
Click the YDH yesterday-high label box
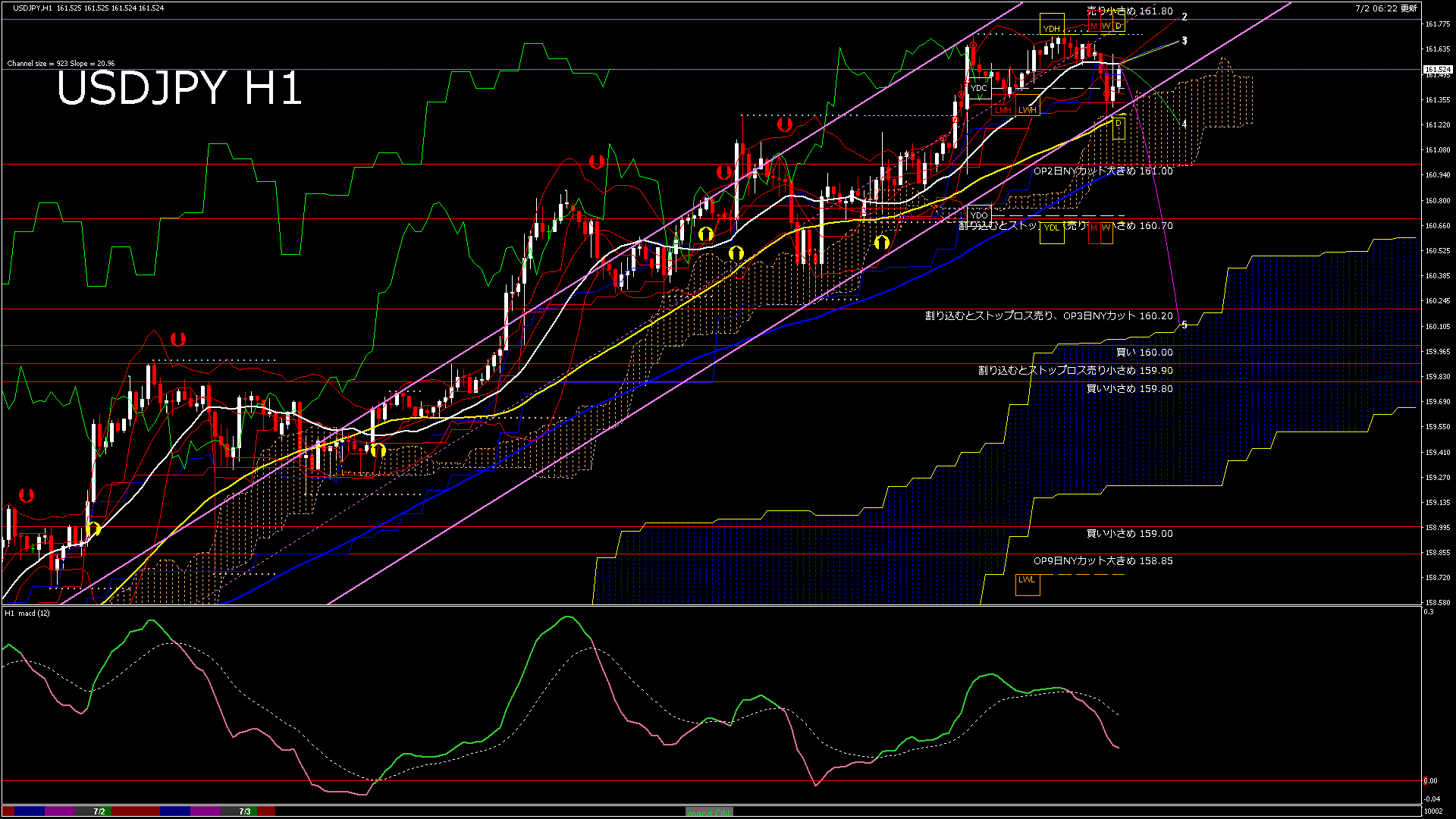[1051, 29]
